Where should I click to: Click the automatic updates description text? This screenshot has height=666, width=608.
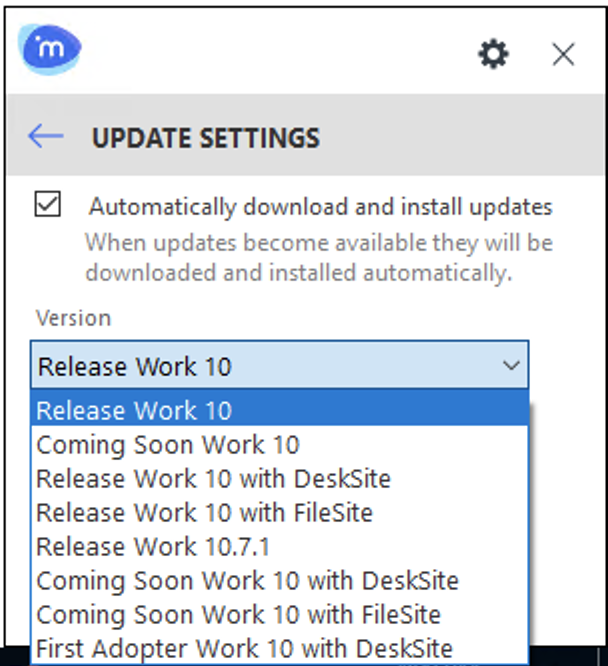coord(318,257)
